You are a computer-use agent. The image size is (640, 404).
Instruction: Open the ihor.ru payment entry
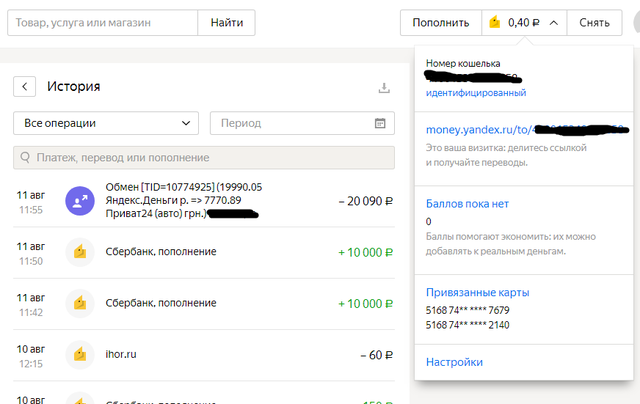[204, 355]
